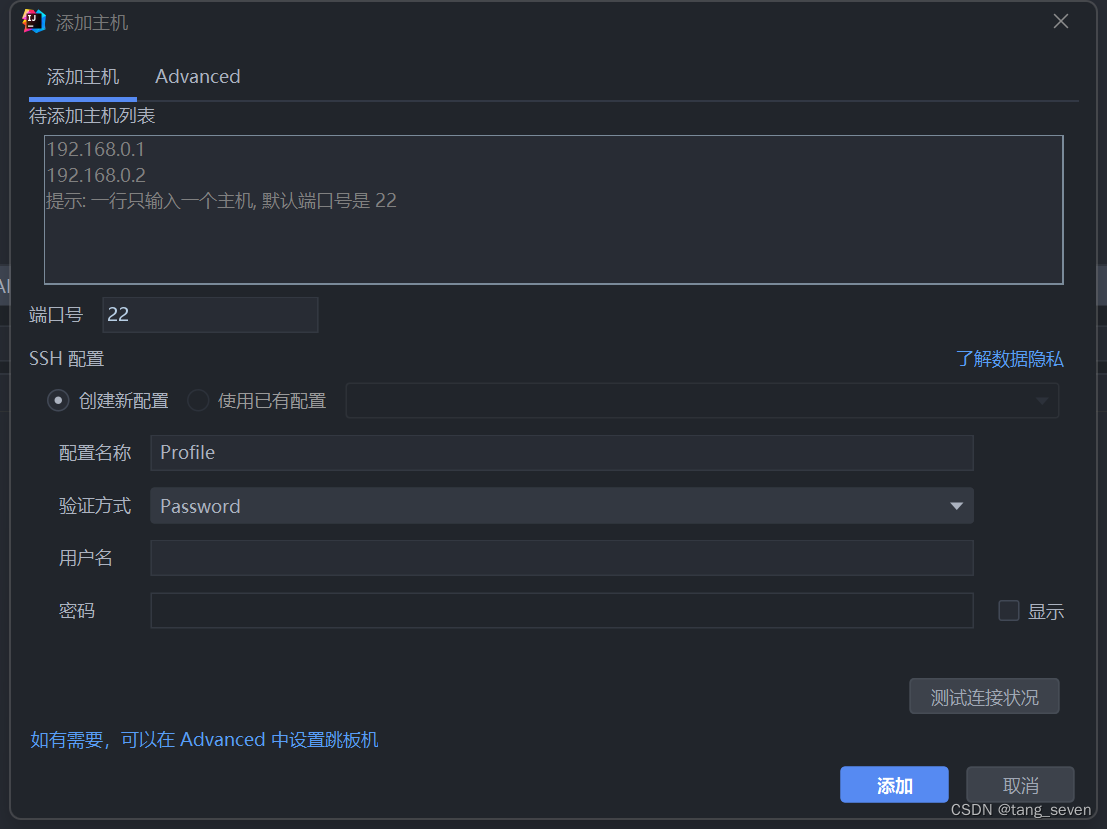Click the blue 添加 button
The width and height of the screenshot is (1107, 829).
[x=894, y=786]
